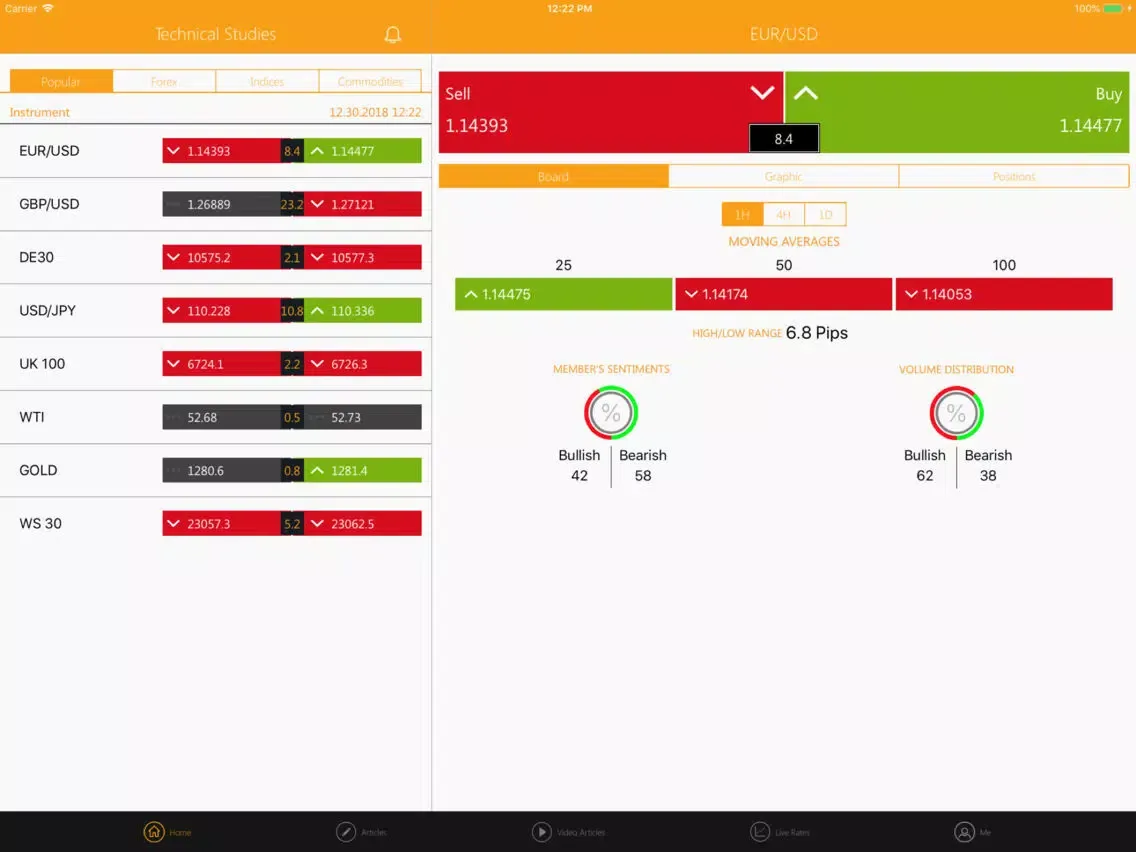Click GBP/USD sell price 1.26889
Image resolution: width=1136 pixels, height=852 pixels.
[222, 204]
